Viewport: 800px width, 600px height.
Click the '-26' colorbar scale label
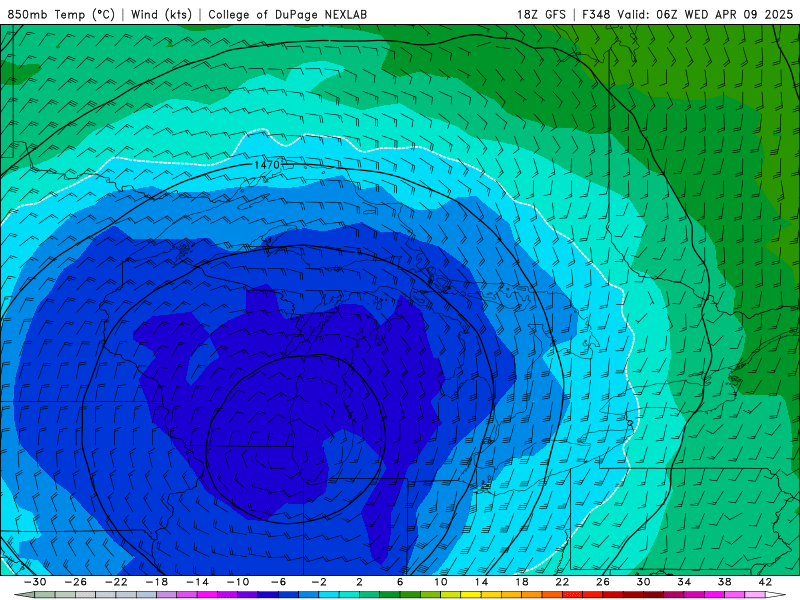(76, 582)
